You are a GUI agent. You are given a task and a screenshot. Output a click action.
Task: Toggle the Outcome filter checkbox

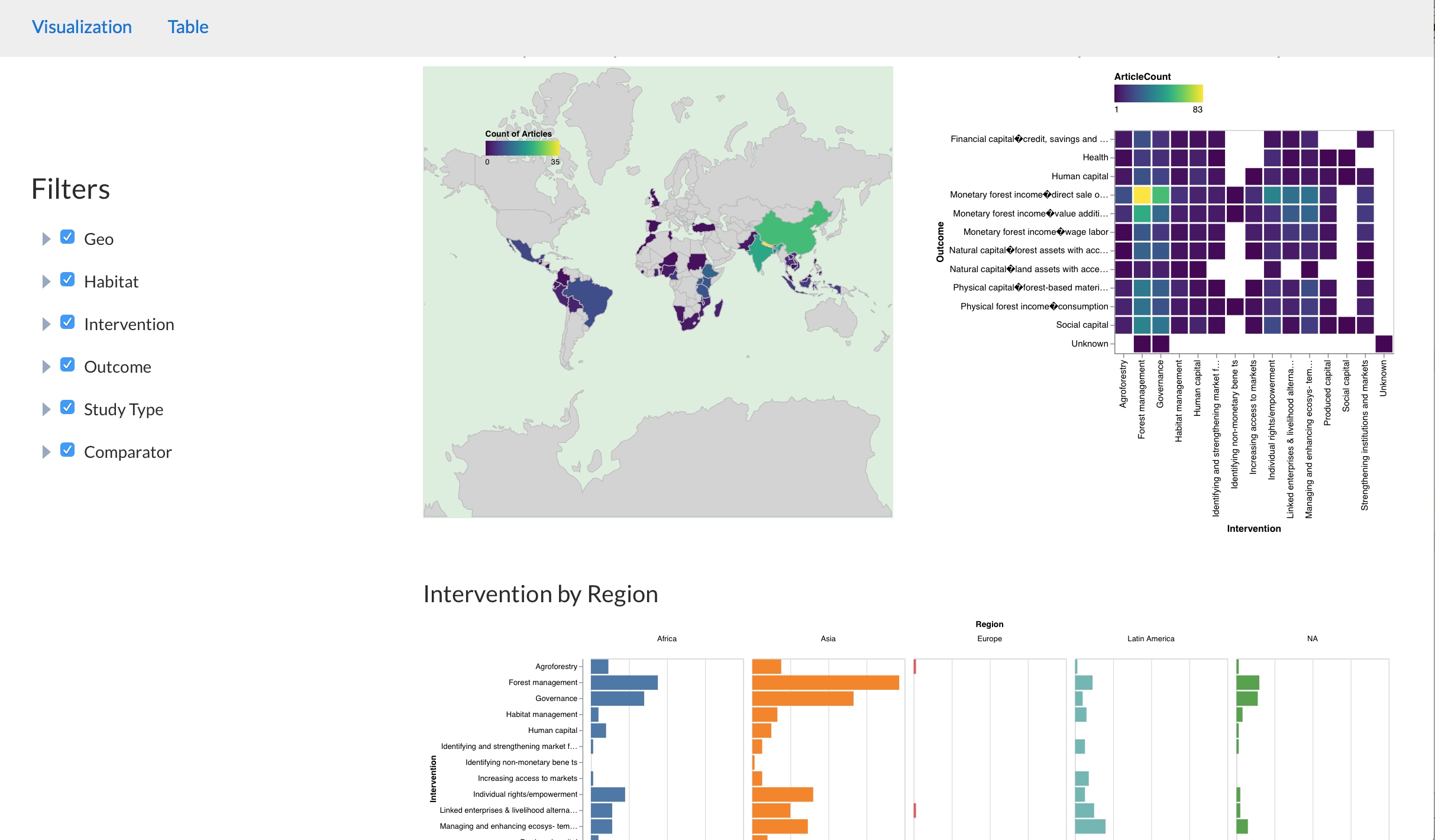(67, 365)
